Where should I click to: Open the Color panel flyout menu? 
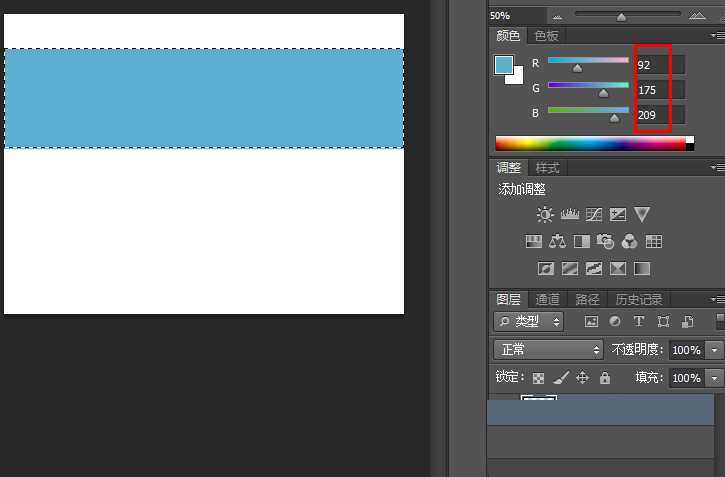pyautogui.click(x=718, y=35)
